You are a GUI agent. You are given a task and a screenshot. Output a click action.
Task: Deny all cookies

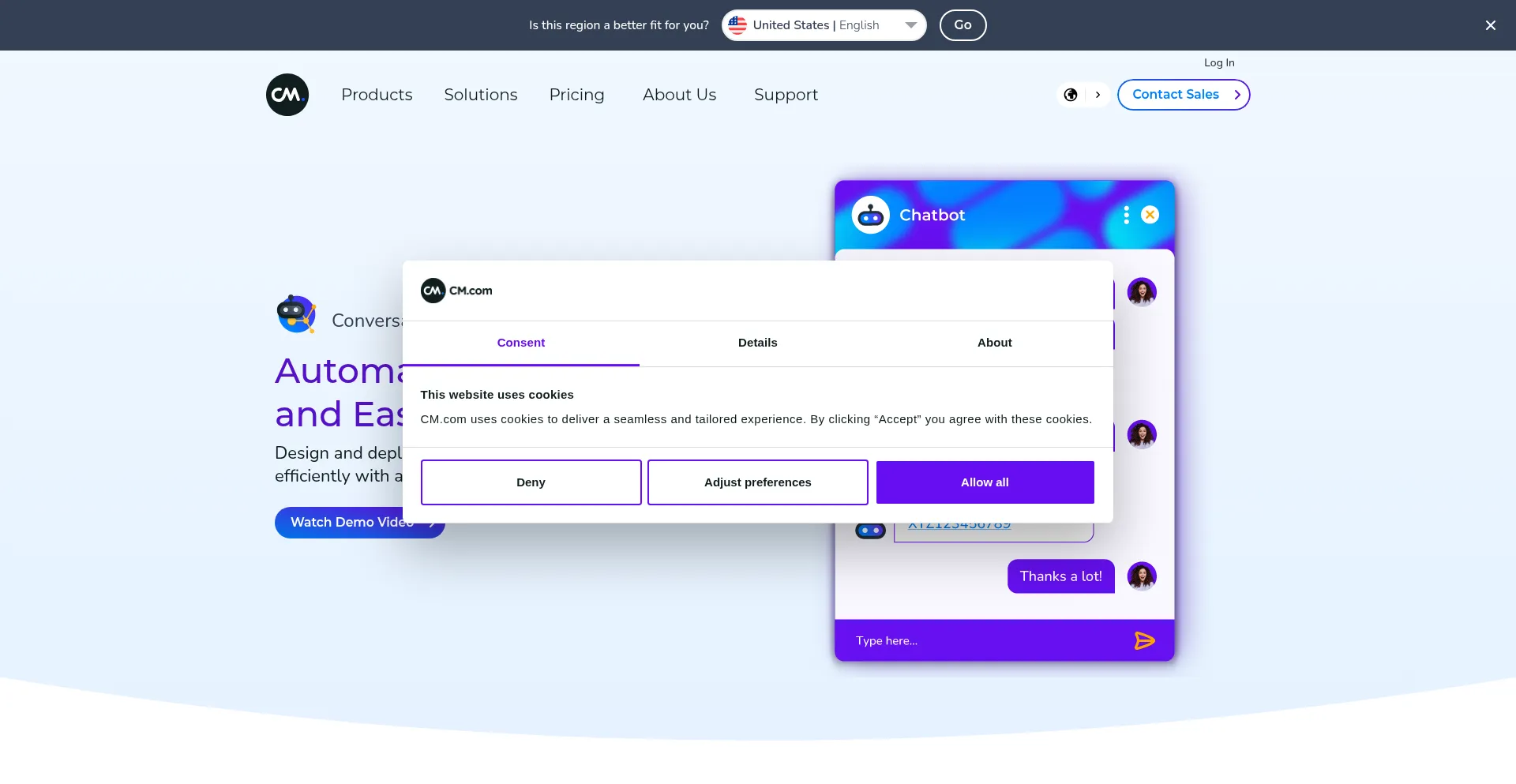(x=531, y=482)
